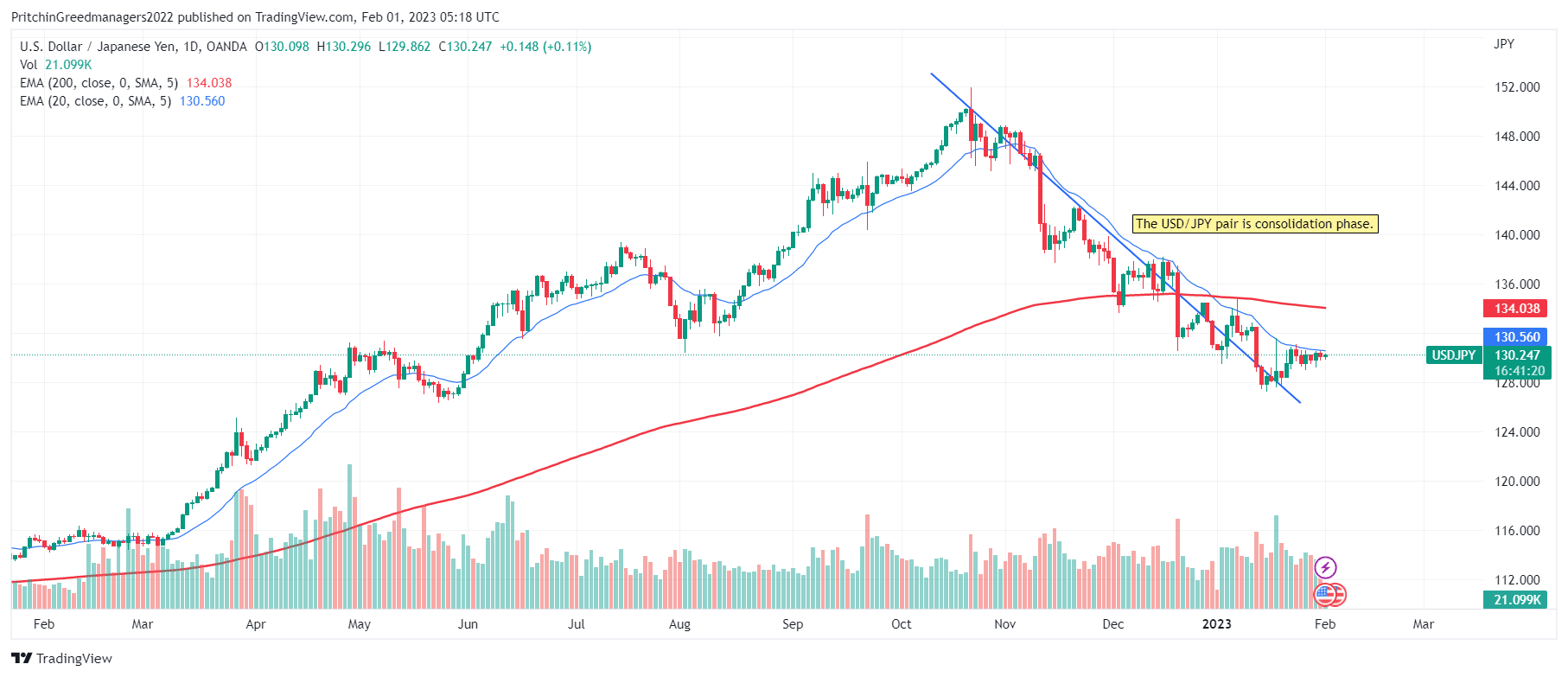The width and height of the screenshot is (1568, 677).
Task: Click the green 21.099K volume tag
Action: [x=1517, y=600]
